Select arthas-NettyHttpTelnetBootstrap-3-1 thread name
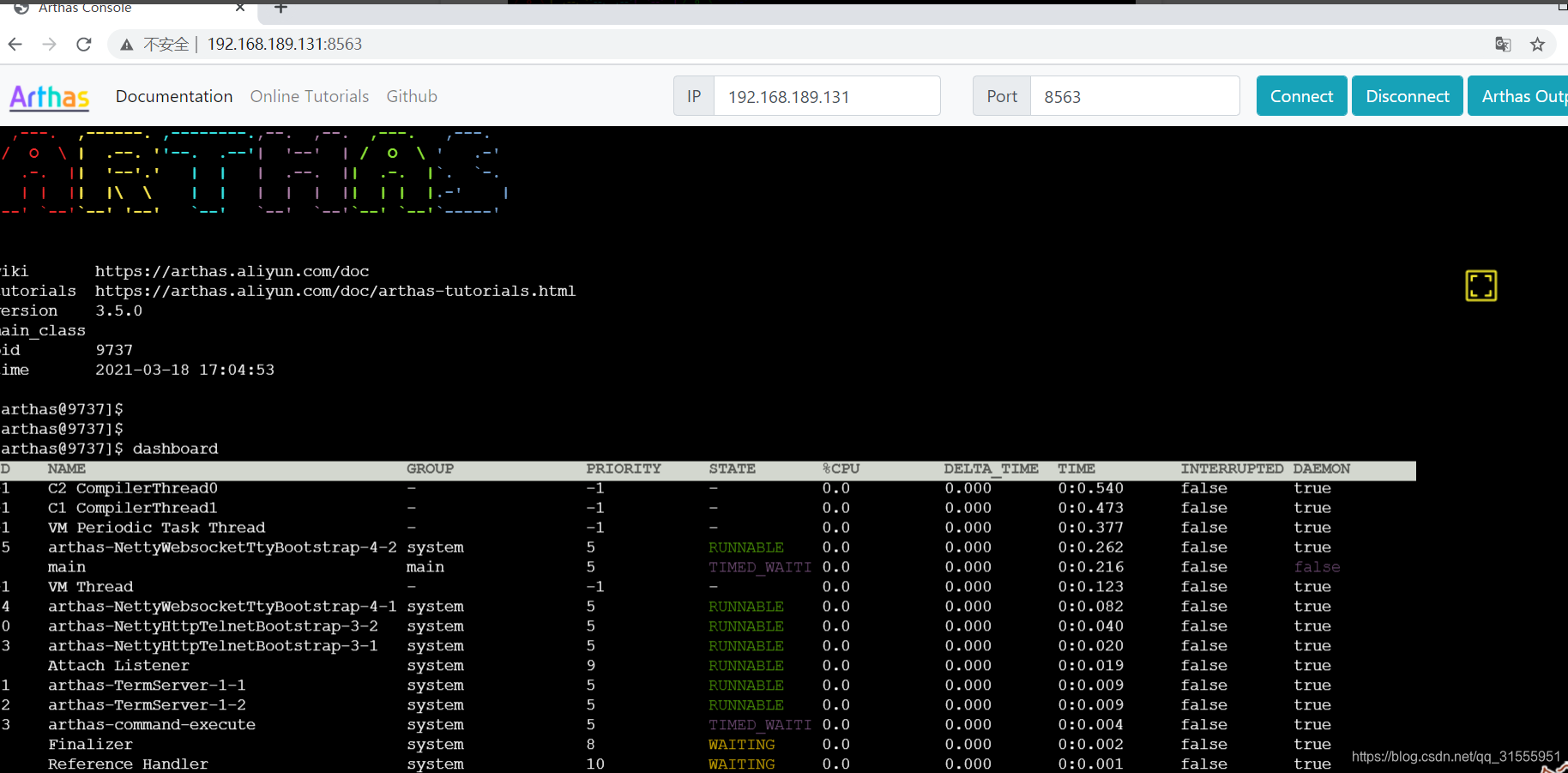The image size is (1568, 773). [214, 646]
